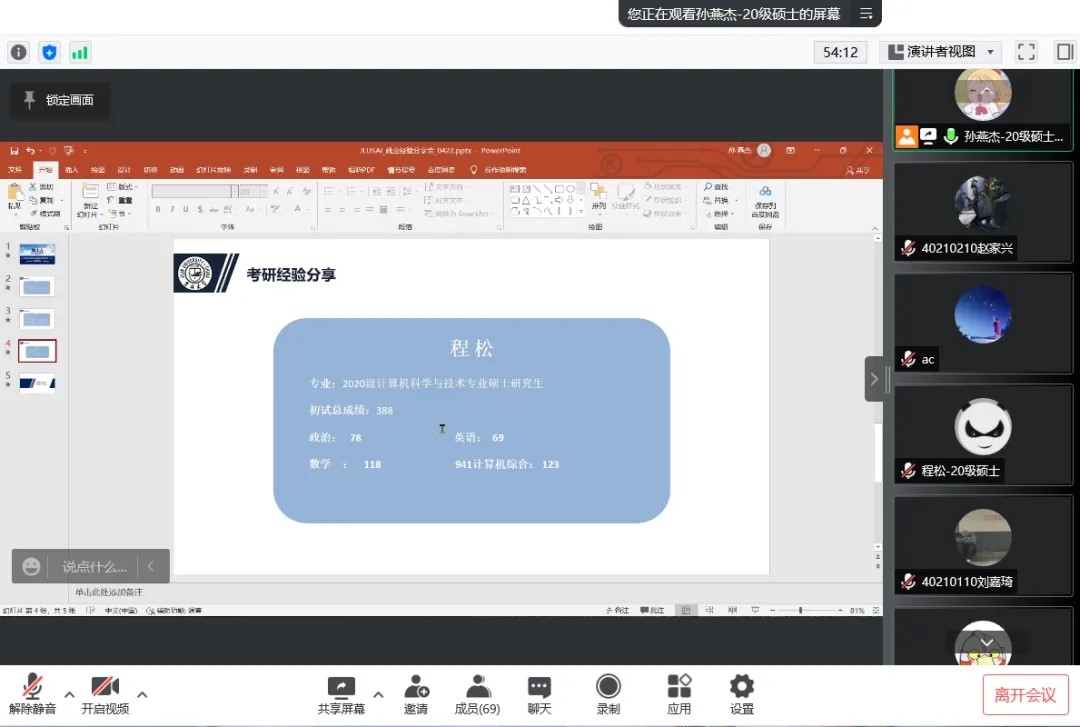This screenshot has height=727, width=1080.
Task: Collapse the participant video panel
Action: tap(874, 379)
